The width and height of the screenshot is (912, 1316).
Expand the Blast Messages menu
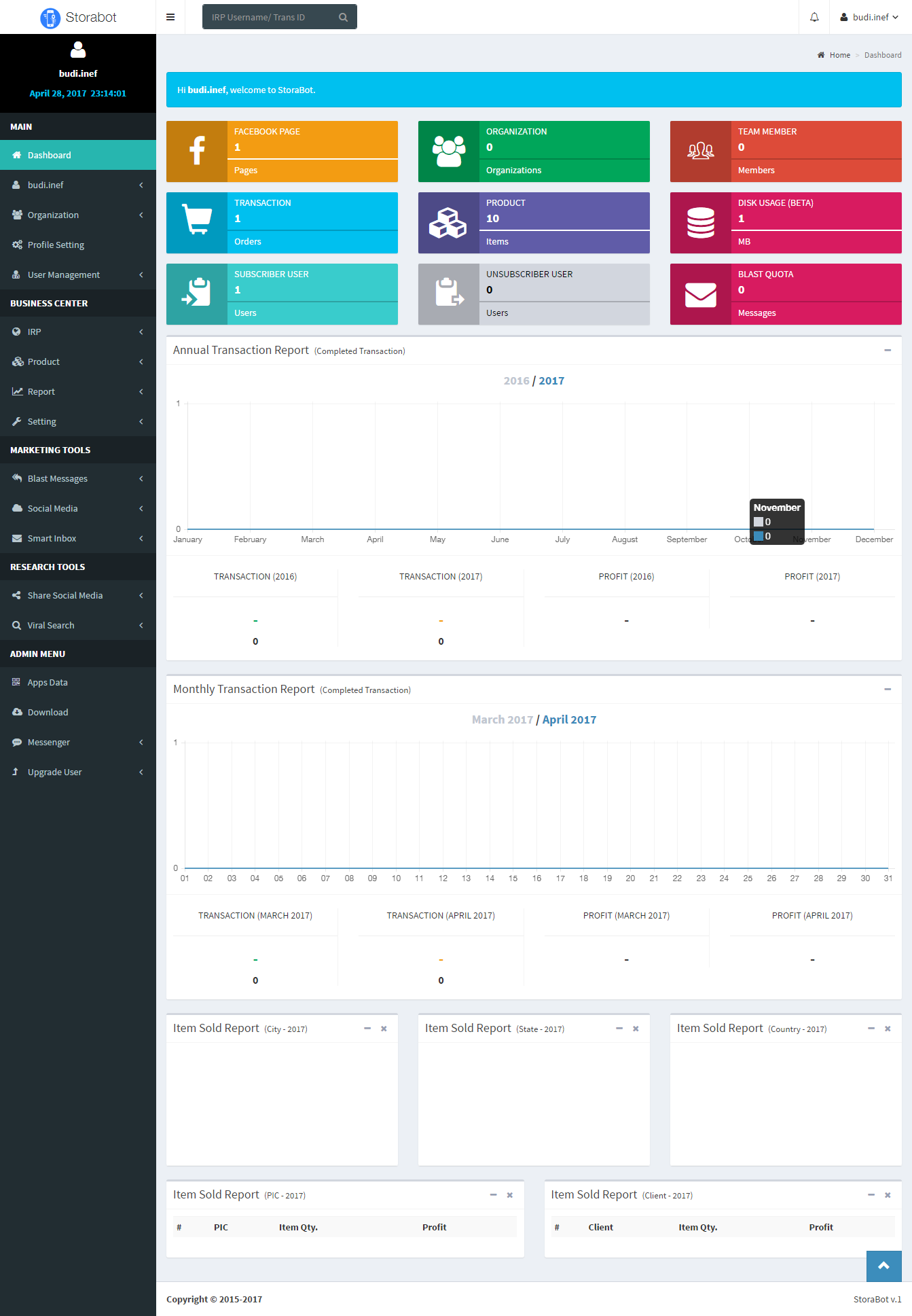(78, 478)
